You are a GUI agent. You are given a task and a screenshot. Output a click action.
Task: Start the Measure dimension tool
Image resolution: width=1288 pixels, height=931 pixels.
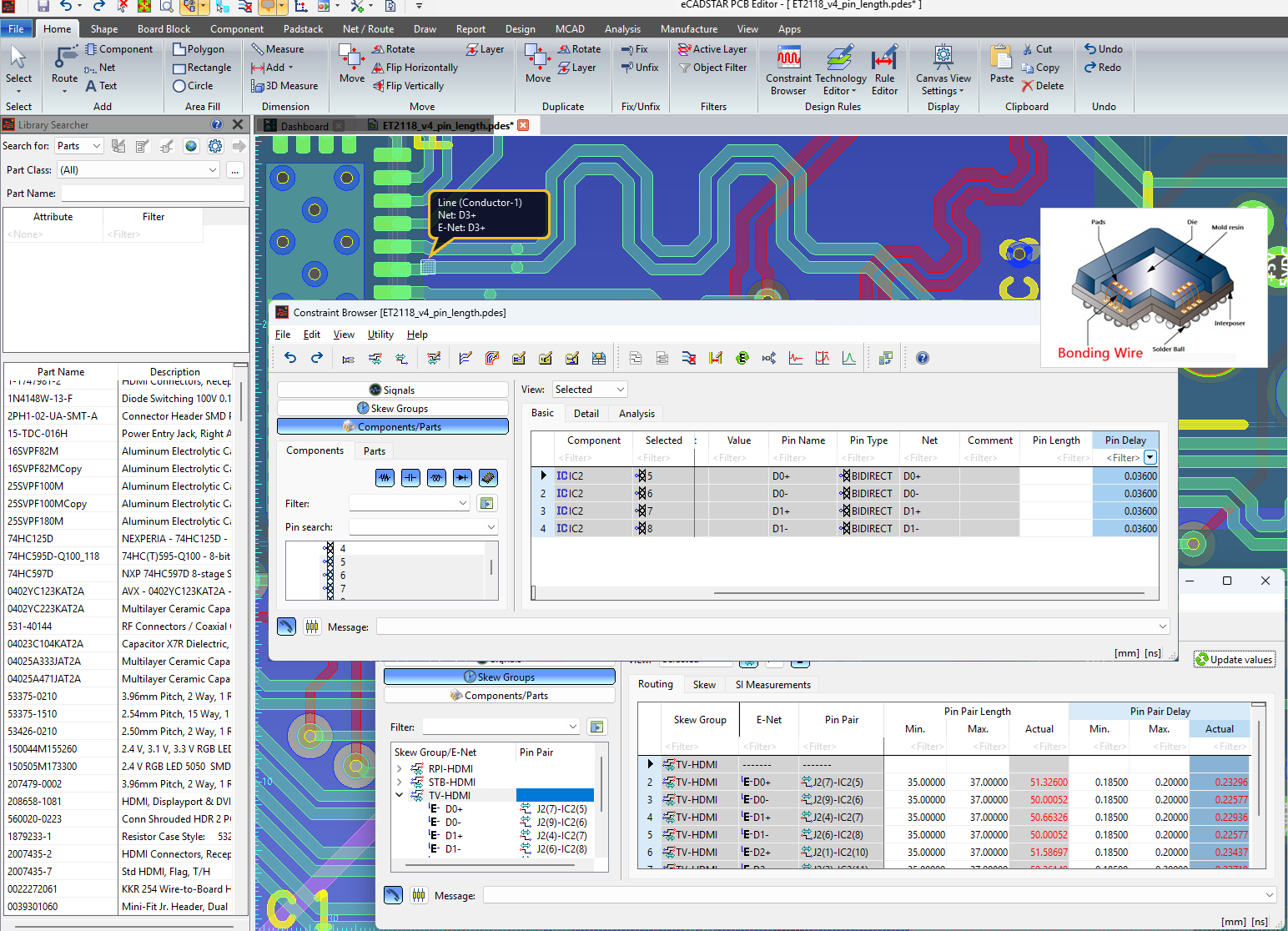point(278,49)
